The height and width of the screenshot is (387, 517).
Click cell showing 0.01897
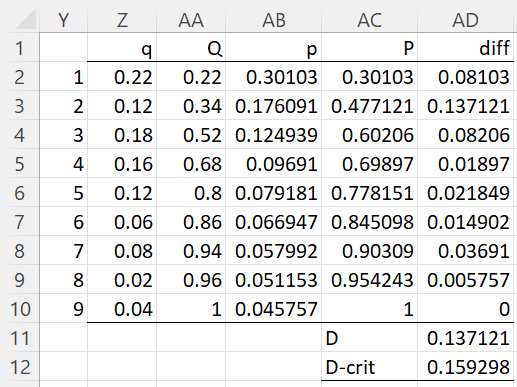tap(465, 164)
